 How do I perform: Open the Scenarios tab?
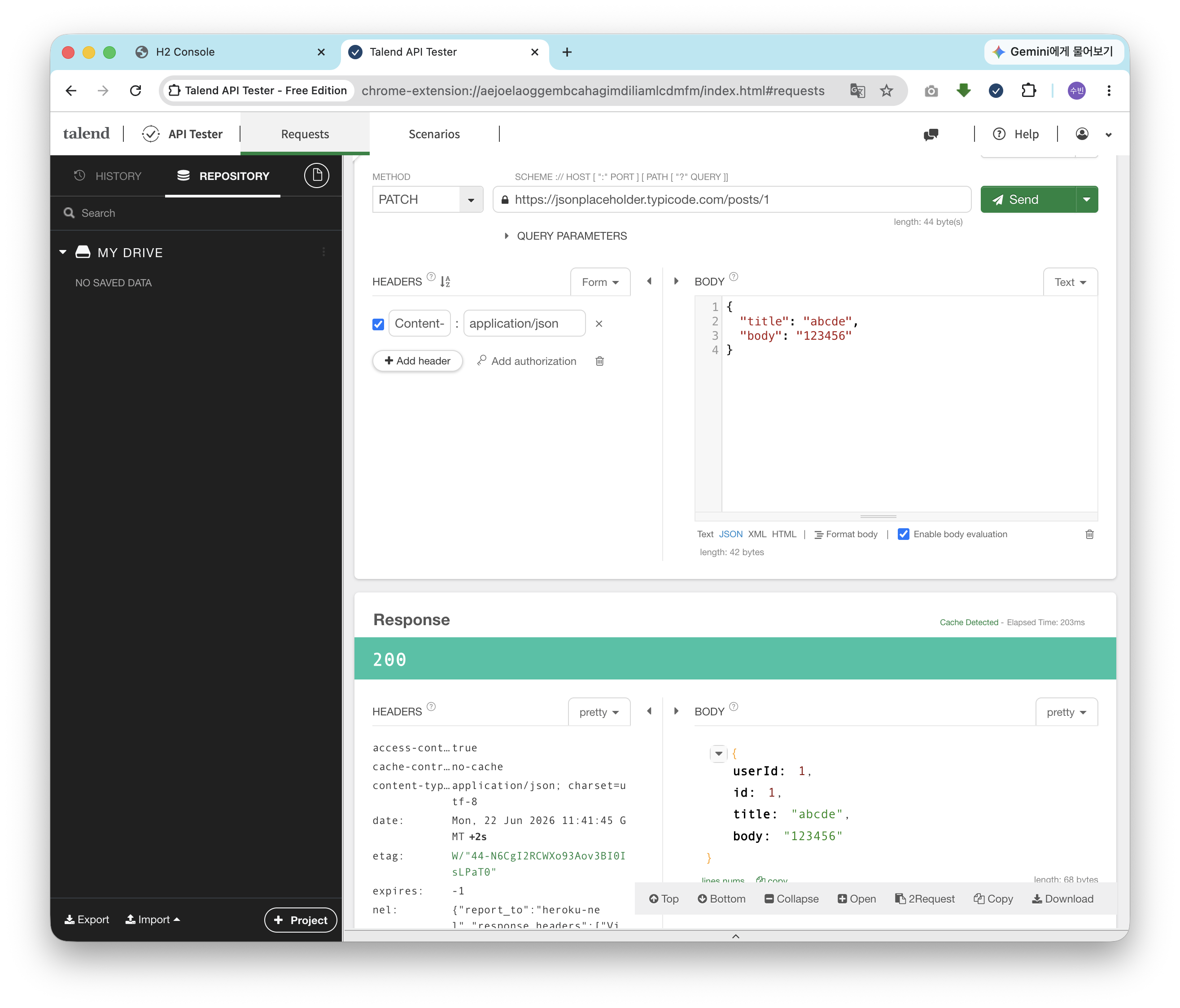[434, 134]
